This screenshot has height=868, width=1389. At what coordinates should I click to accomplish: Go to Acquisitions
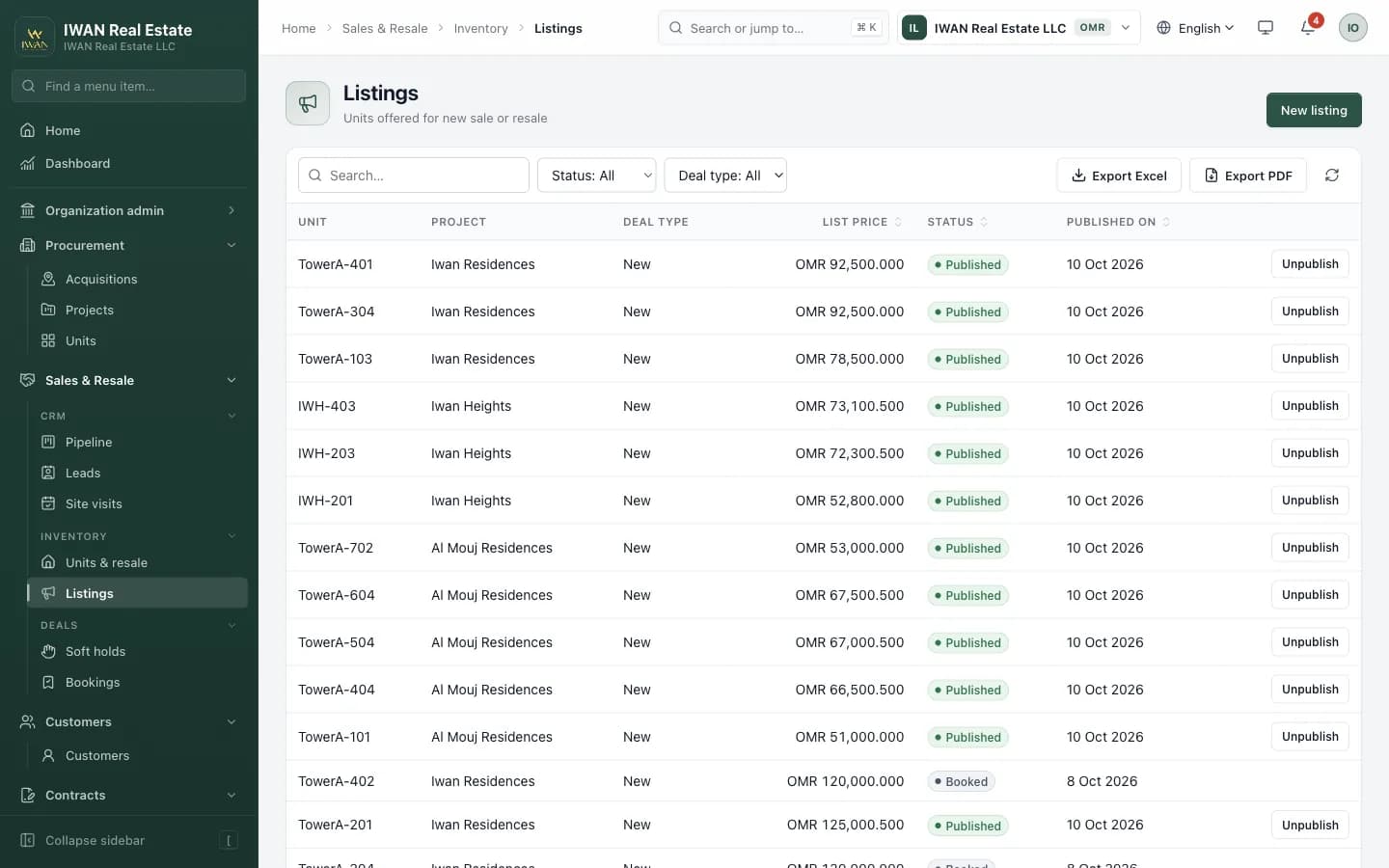pos(138,279)
